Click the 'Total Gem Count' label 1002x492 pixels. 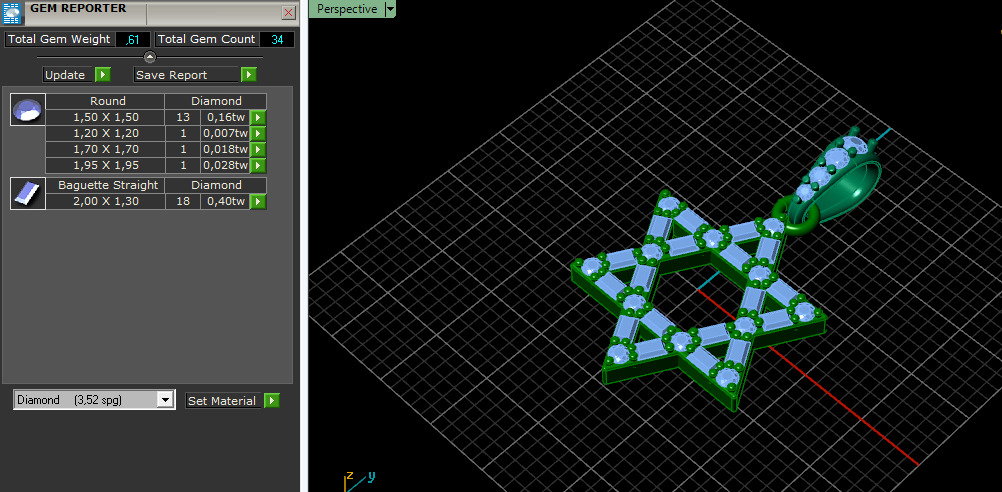coord(207,40)
